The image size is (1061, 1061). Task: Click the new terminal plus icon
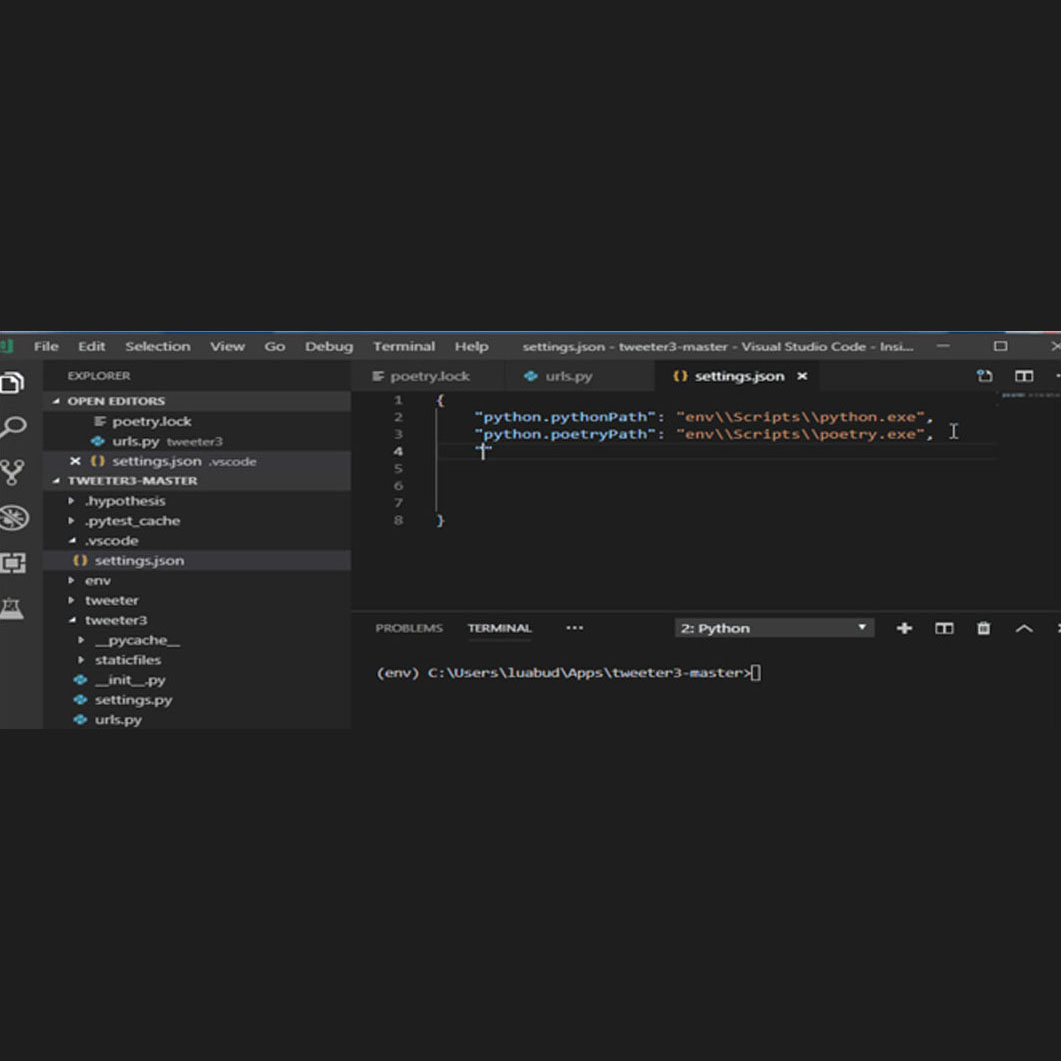[904, 628]
